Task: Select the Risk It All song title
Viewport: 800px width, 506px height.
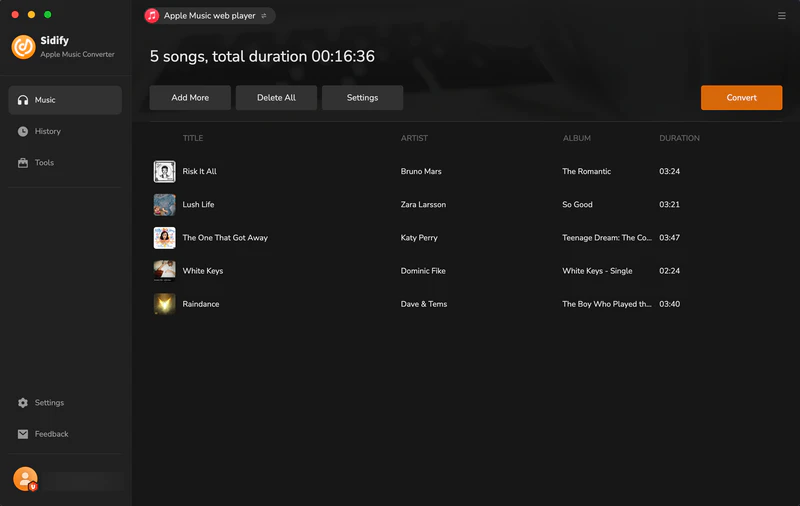Action: tap(199, 171)
